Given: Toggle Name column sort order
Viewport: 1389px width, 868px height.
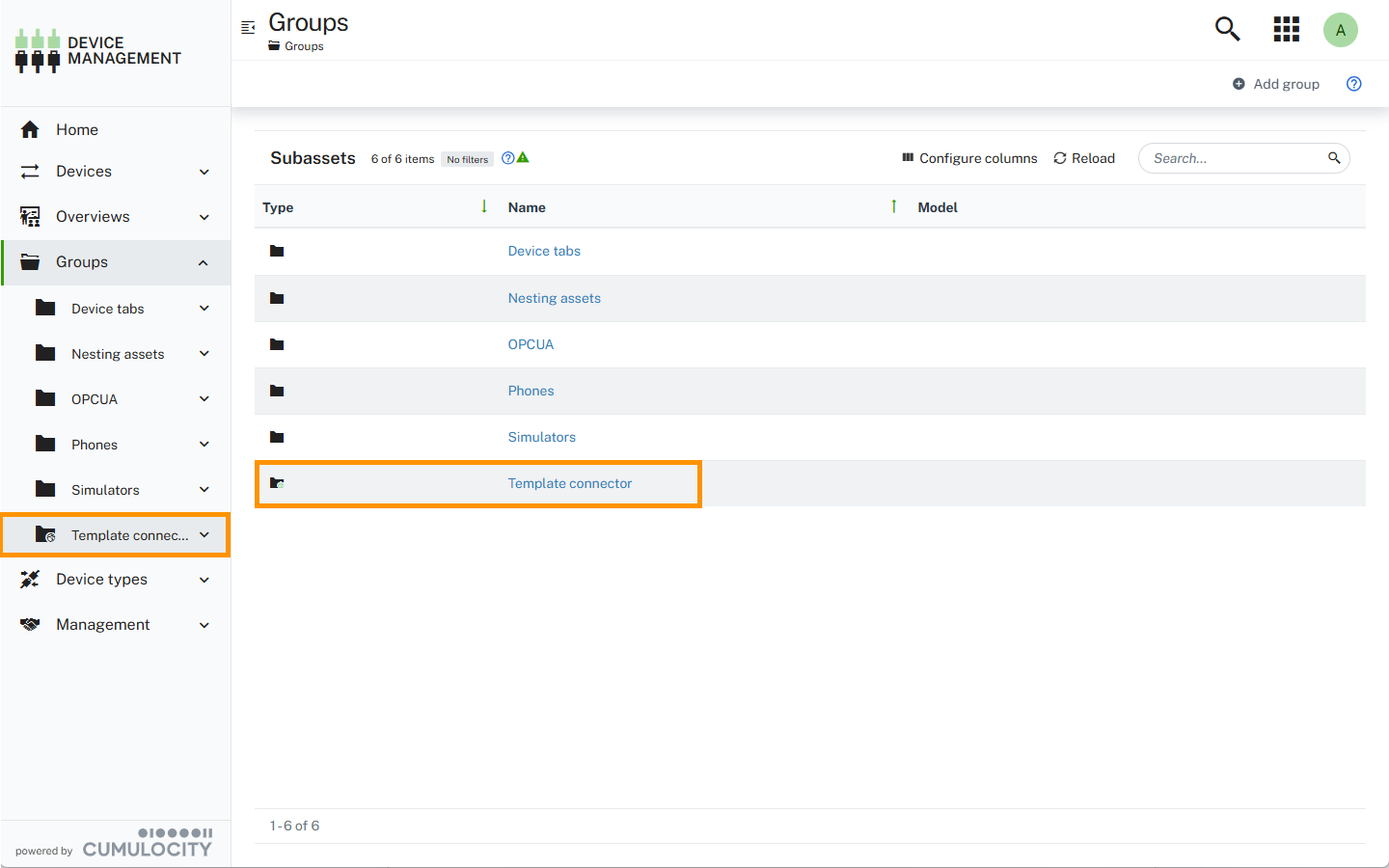Looking at the screenshot, I should 894,206.
